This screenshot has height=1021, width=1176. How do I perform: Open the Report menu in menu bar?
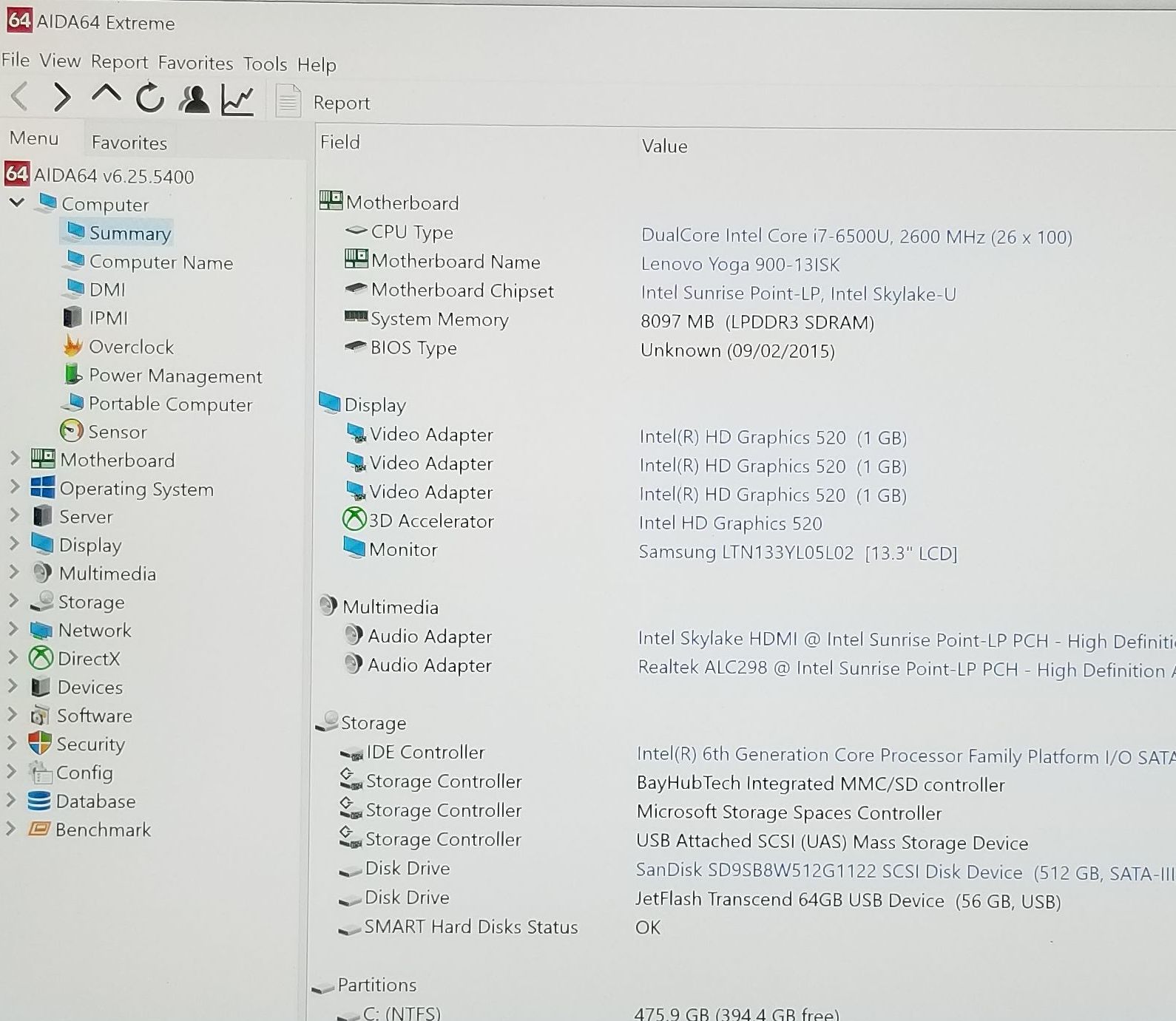click(x=119, y=62)
